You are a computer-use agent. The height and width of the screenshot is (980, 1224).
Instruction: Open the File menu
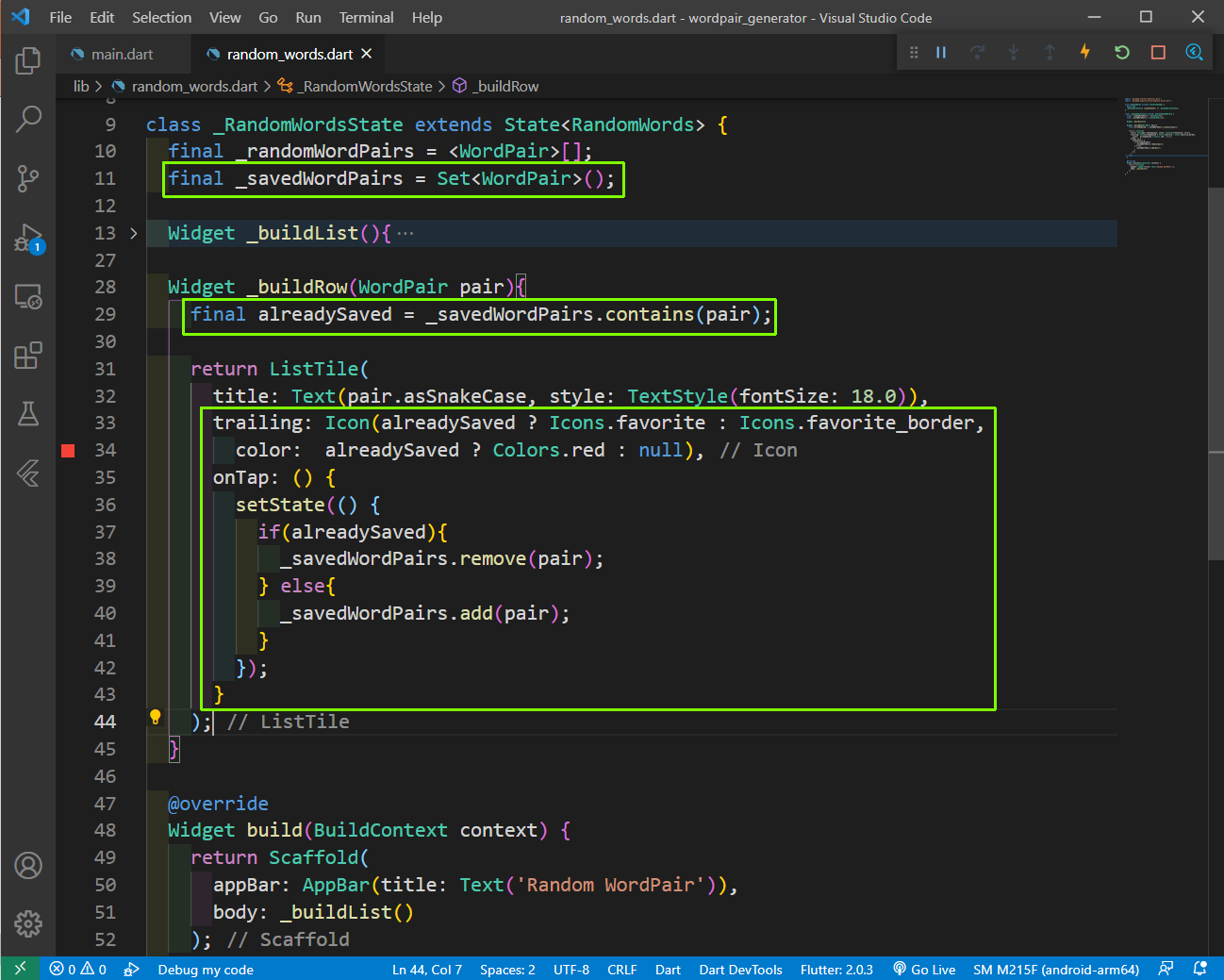(60, 17)
